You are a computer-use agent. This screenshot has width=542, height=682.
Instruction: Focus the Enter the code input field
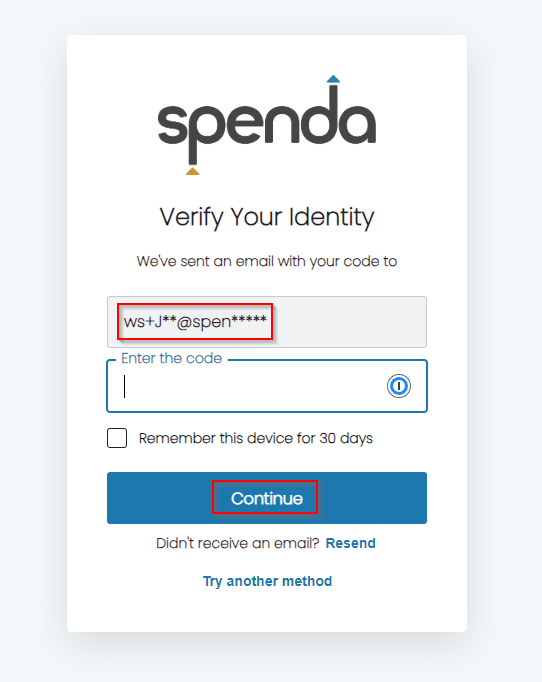267,386
